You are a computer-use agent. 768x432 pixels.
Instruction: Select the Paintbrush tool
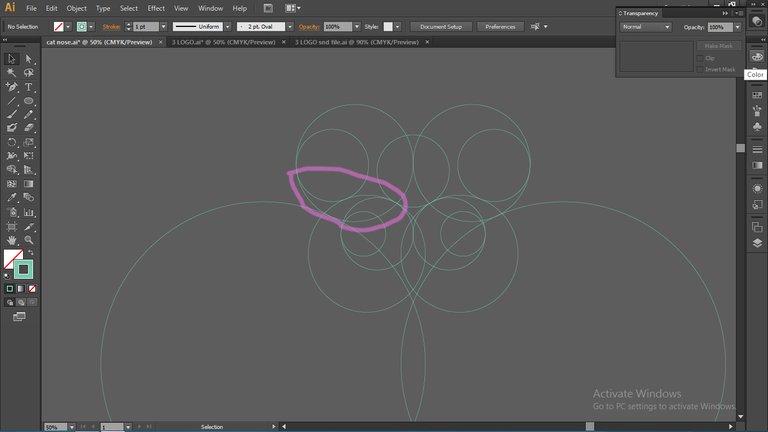click(11, 114)
